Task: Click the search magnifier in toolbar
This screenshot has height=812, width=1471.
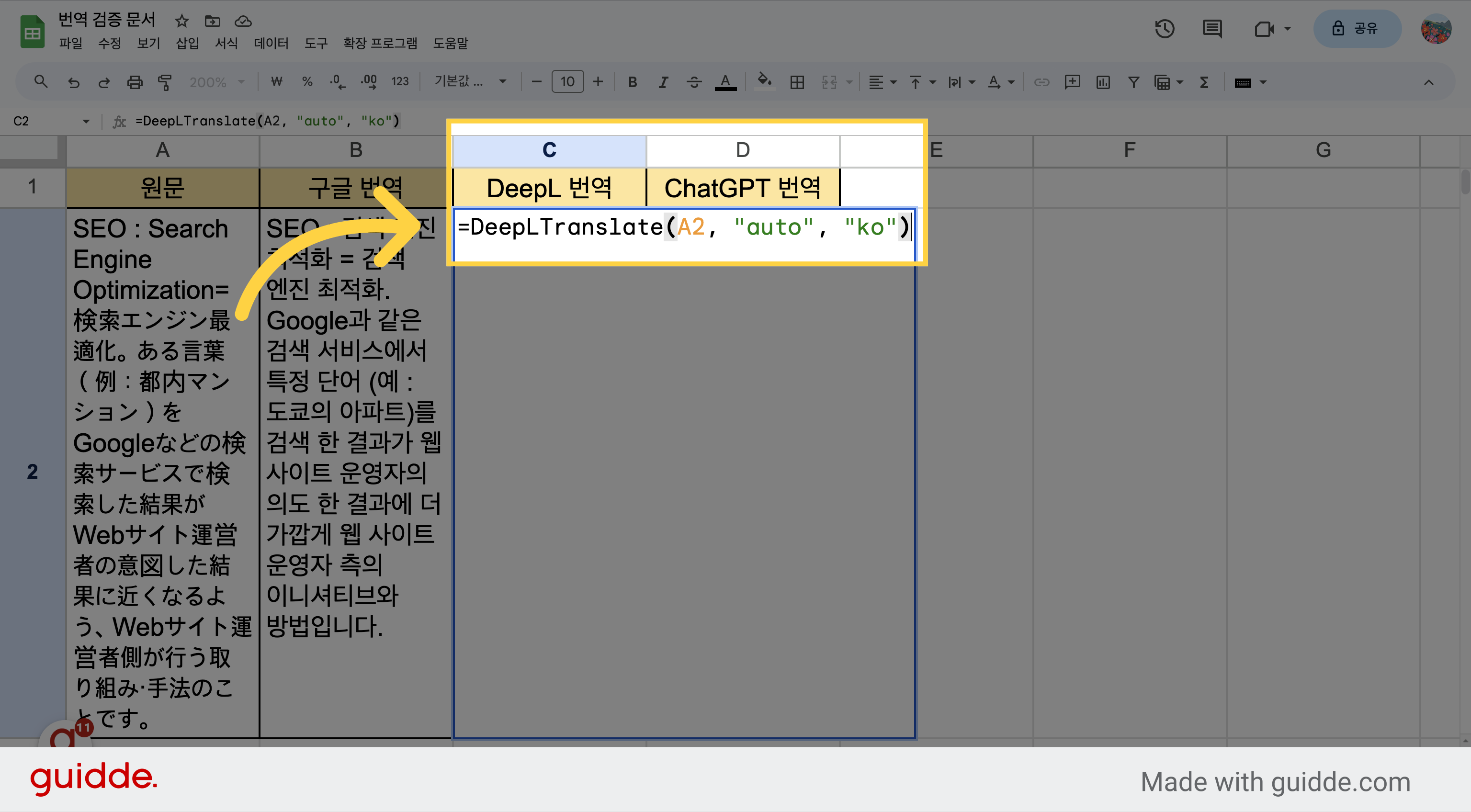Action: click(x=41, y=82)
